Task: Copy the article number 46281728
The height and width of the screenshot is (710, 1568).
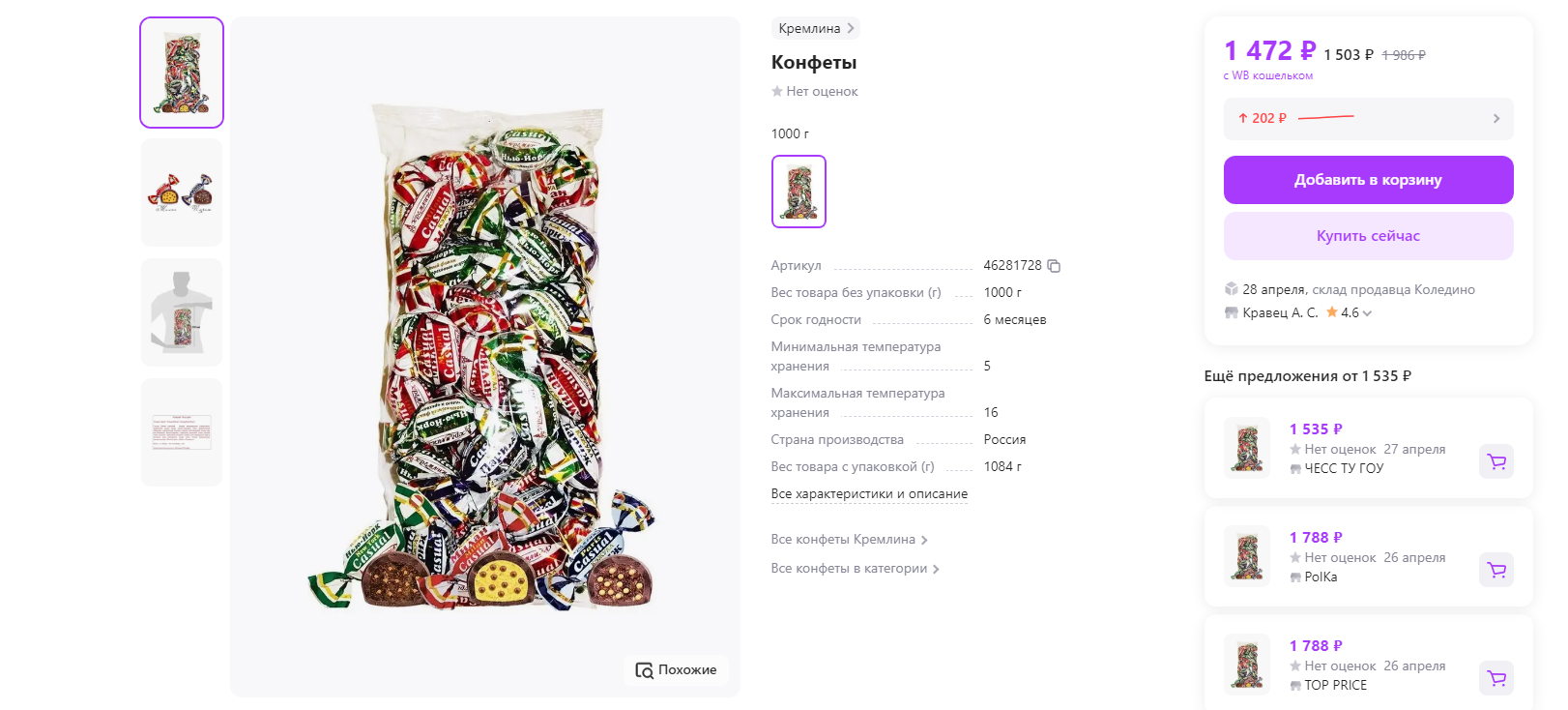Action: pos(1054,266)
